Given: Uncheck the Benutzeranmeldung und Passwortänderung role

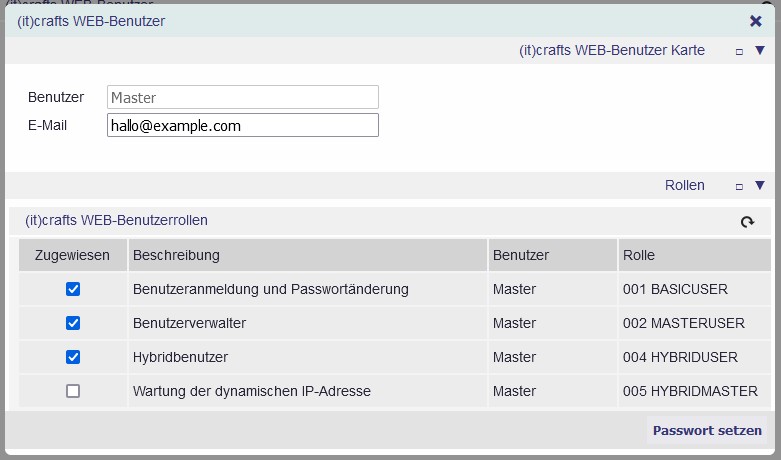Looking at the screenshot, I should coord(73,289).
